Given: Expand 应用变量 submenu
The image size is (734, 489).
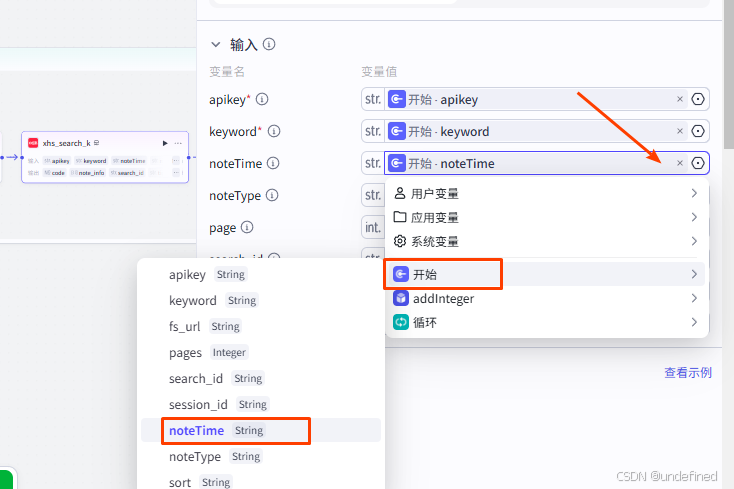Looking at the screenshot, I should click(546, 217).
